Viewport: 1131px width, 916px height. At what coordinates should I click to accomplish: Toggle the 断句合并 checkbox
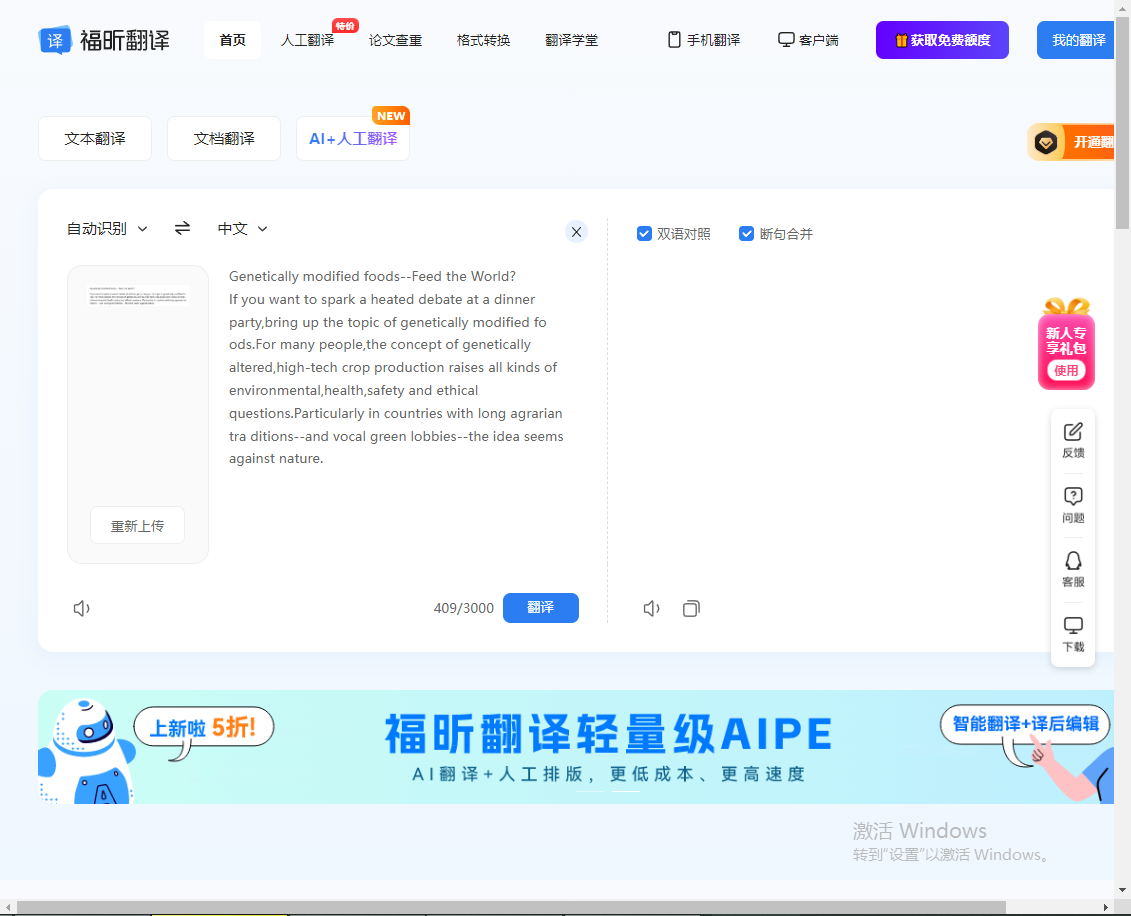click(747, 234)
